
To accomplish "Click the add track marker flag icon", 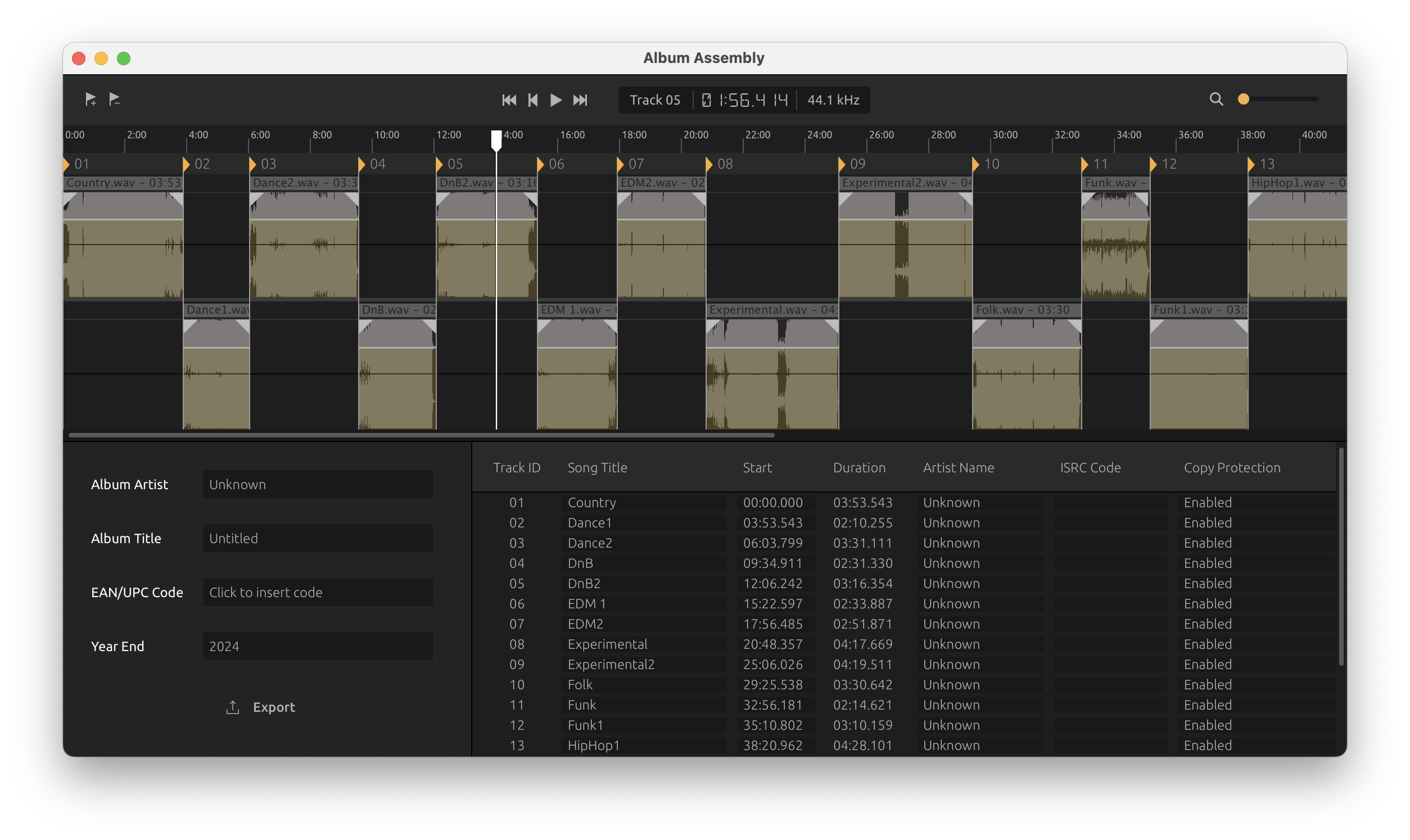I will (x=91, y=100).
